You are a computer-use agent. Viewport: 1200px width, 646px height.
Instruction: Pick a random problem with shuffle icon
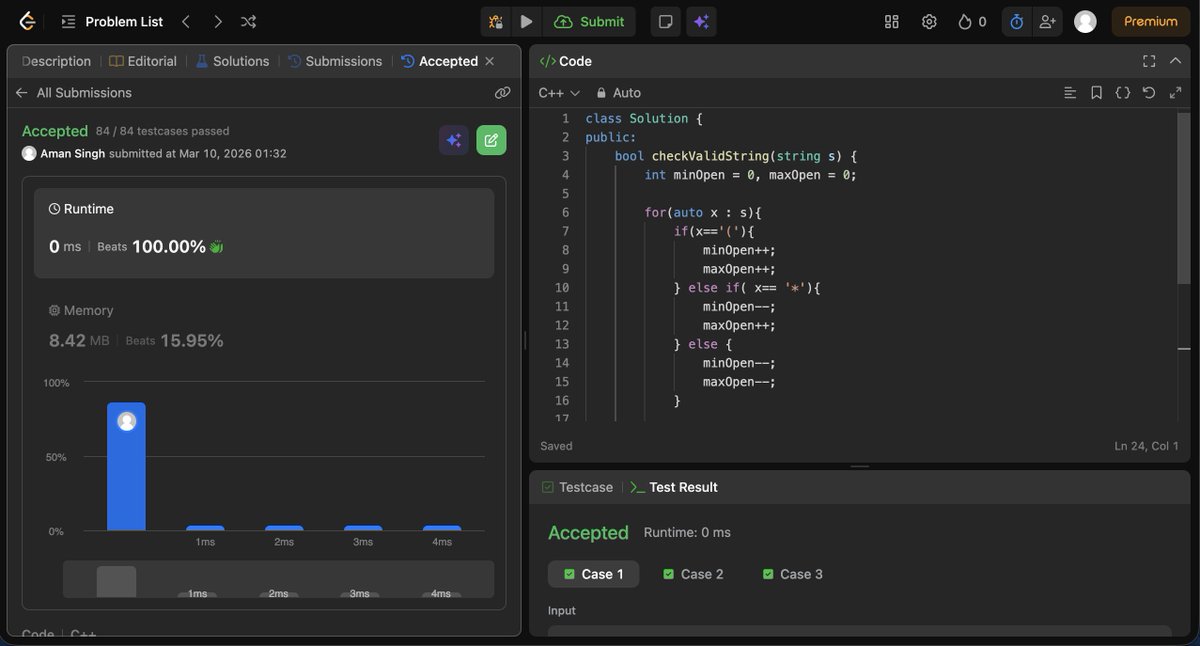(x=249, y=21)
